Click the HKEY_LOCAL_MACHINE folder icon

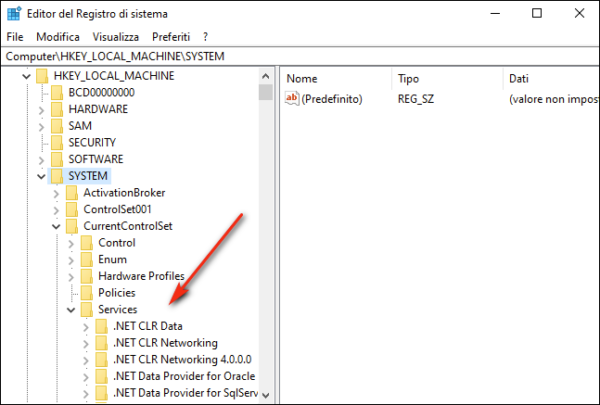[42, 76]
